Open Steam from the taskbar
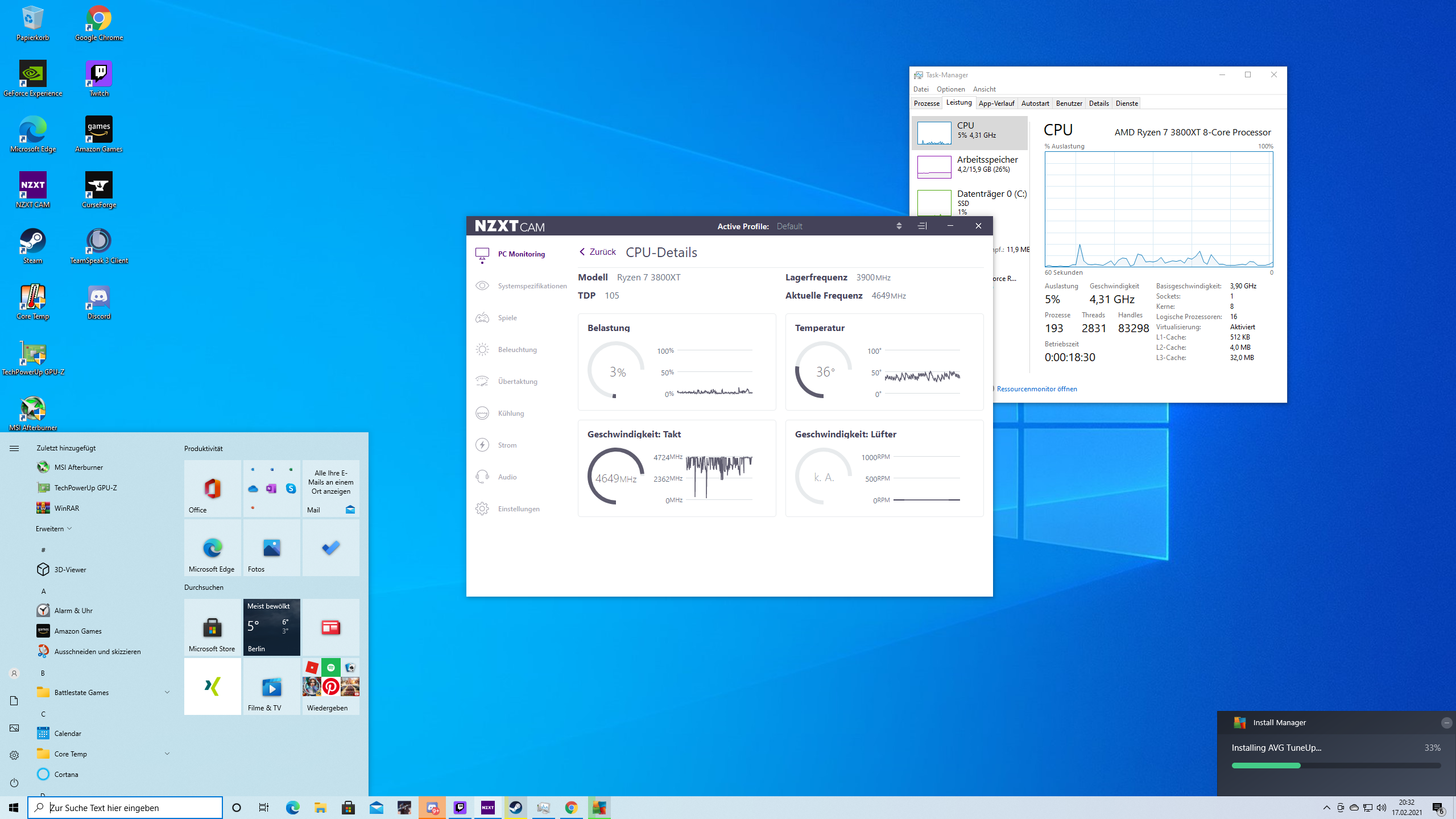 pyautogui.click(x=515, y=808)
